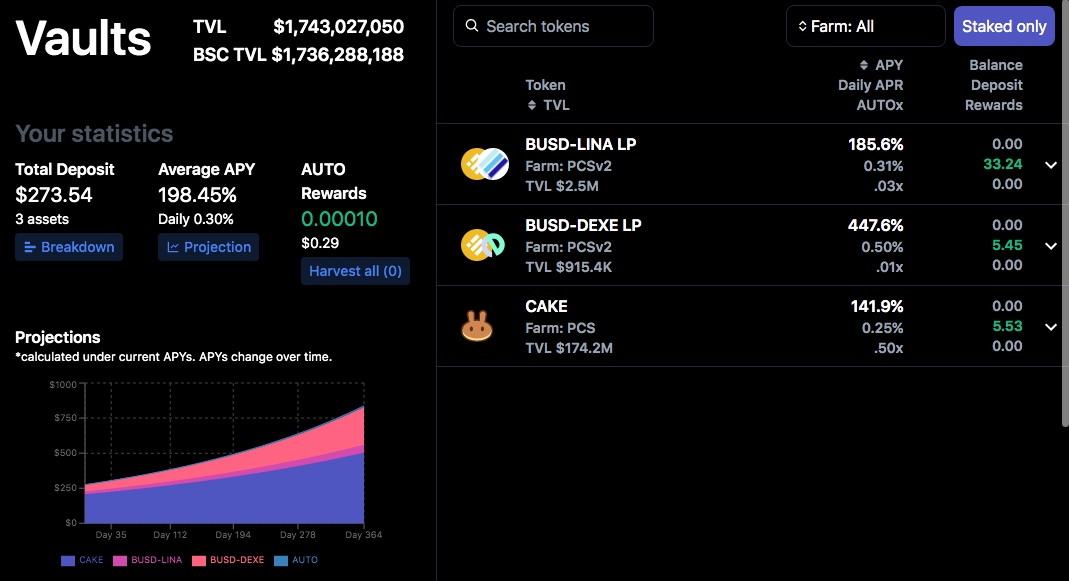Click the page vertical scrollbar
1069x581 pixels.
tap(1065, 213)
